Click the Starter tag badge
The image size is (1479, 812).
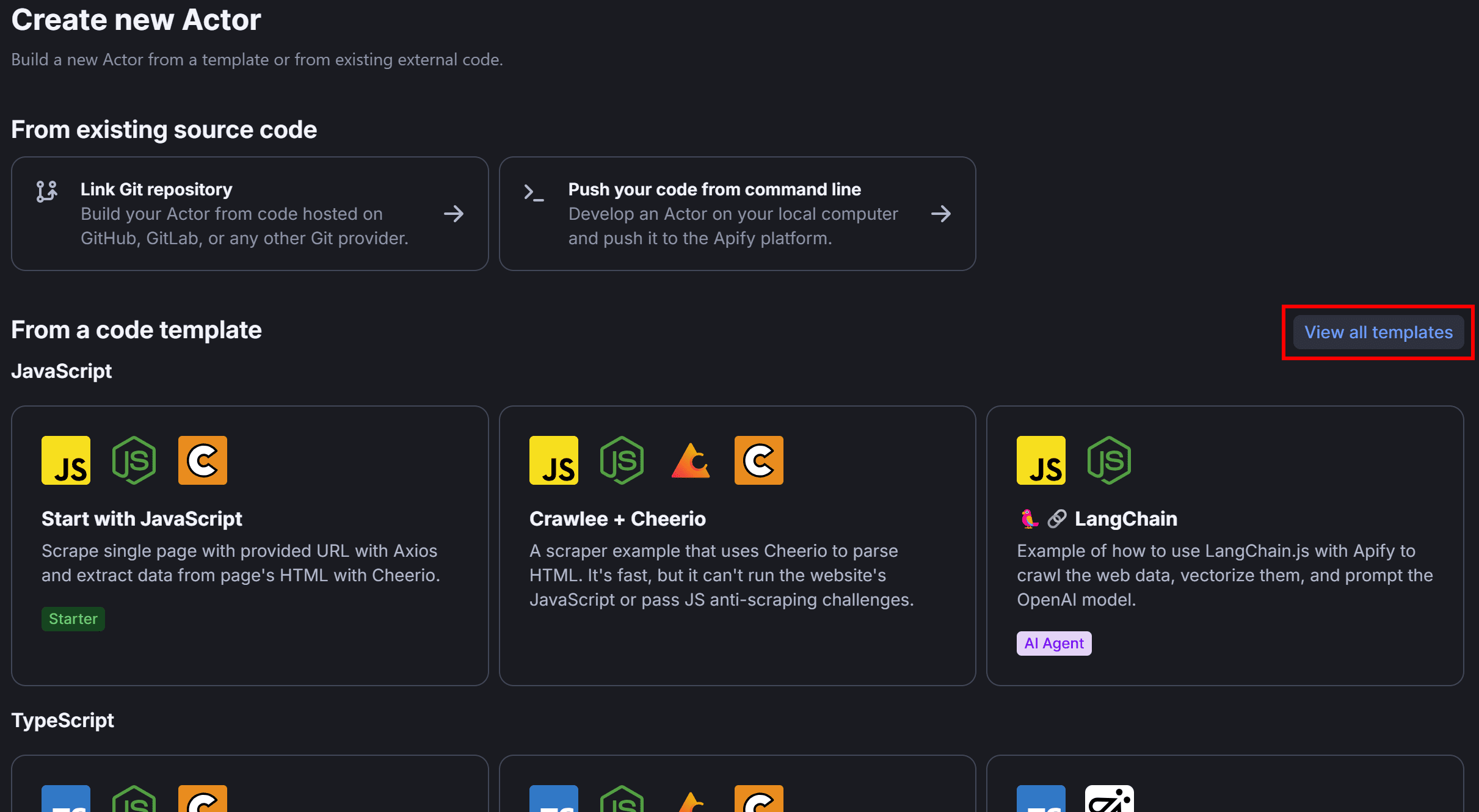pos(73,619)
